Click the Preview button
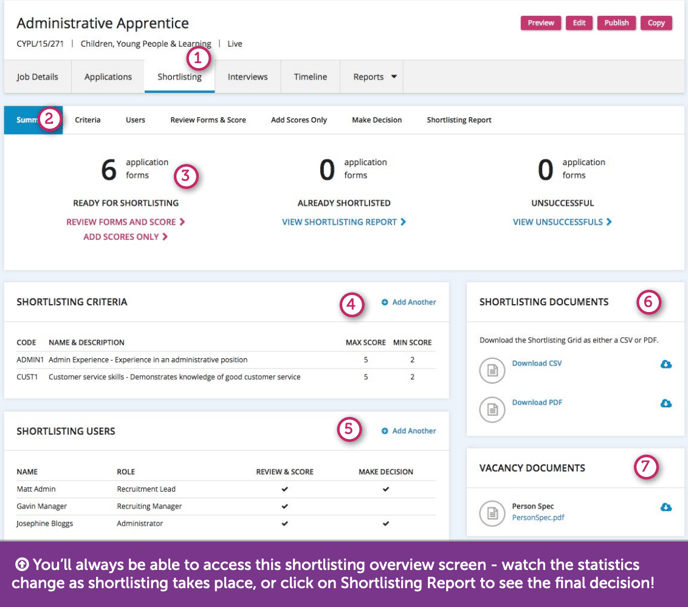The image size is (688, 607). click(541, 23)
